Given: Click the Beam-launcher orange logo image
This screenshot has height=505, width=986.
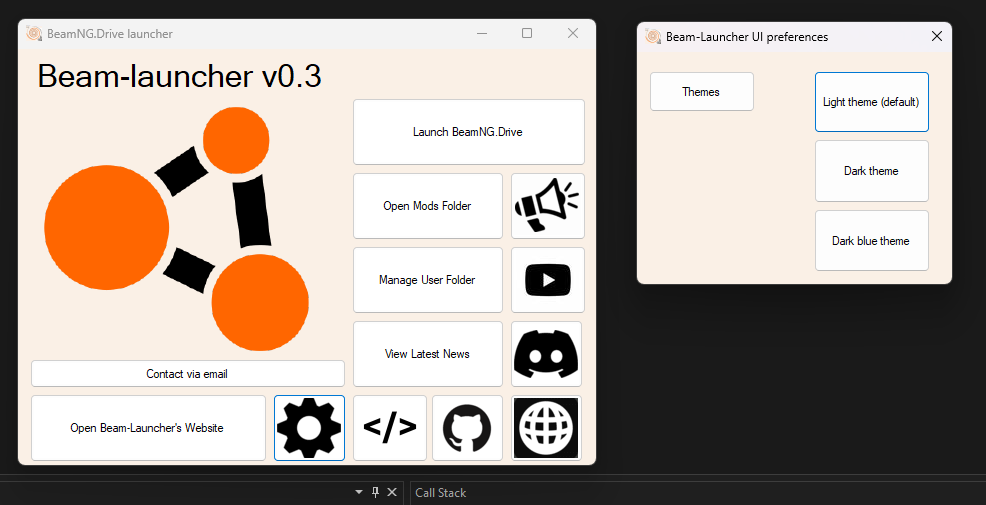Looking at the screenshot, I should 176,229.
